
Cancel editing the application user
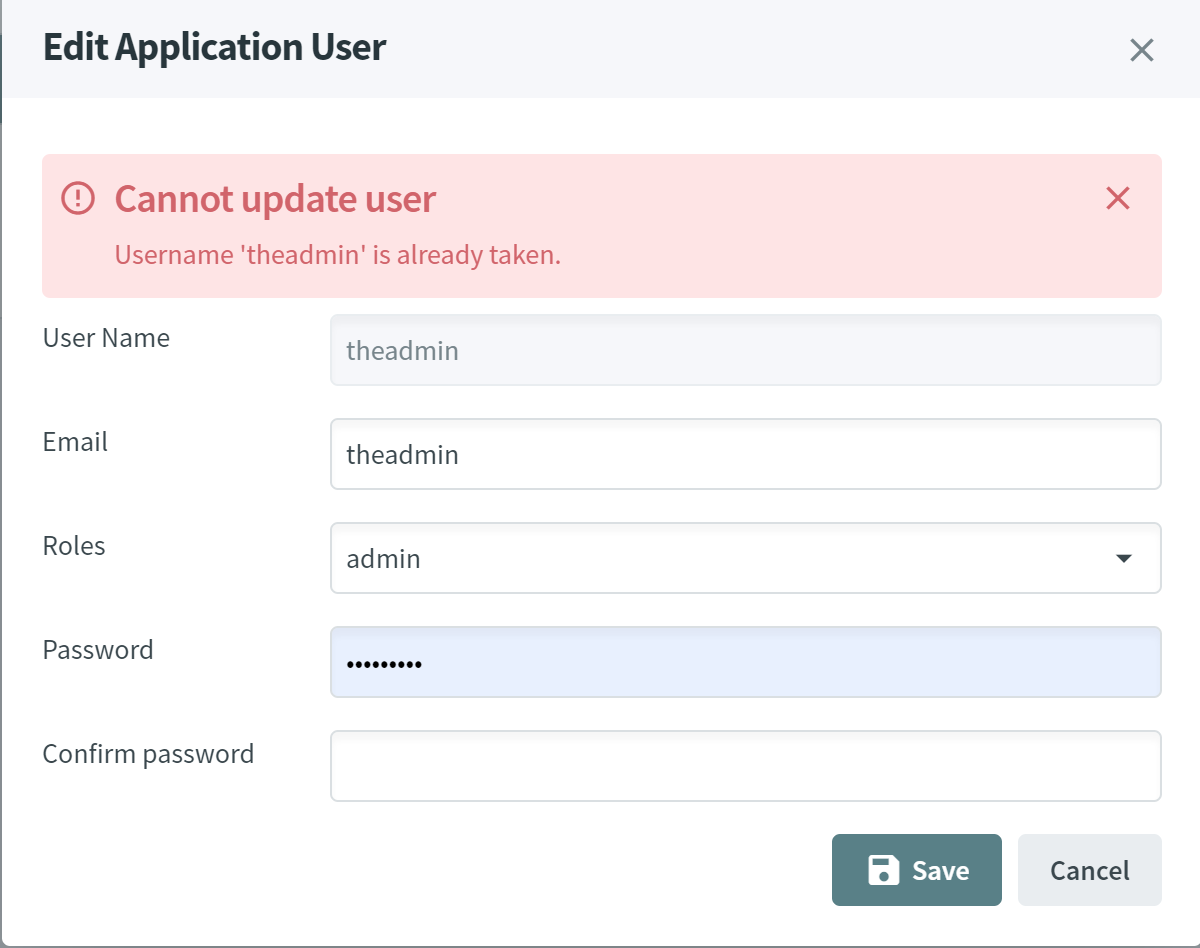(x=1090, y=870)
